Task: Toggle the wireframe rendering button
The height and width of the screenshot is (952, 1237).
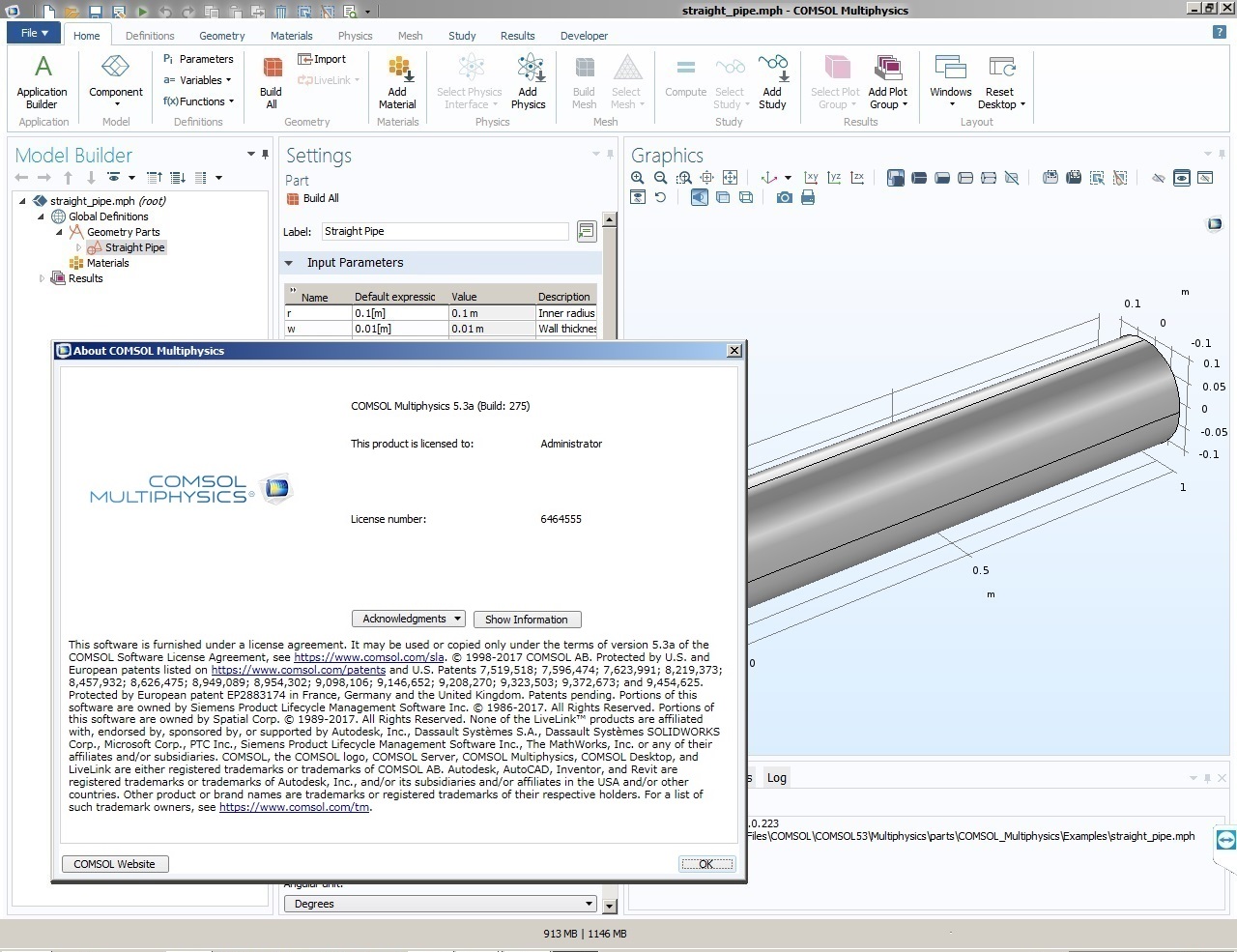Action: coord(746,197)
